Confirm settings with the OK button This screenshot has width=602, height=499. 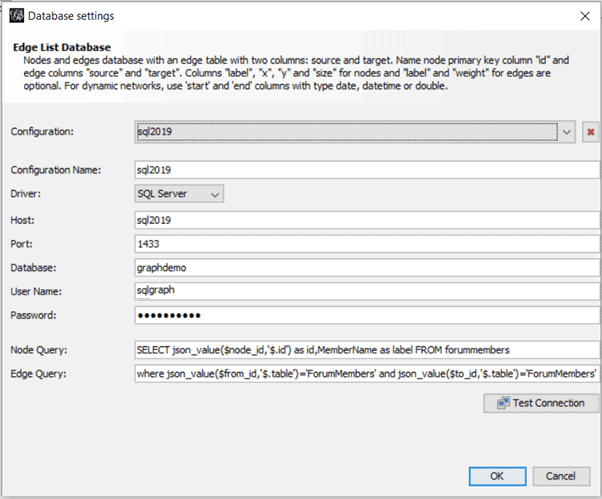[497, 476]
